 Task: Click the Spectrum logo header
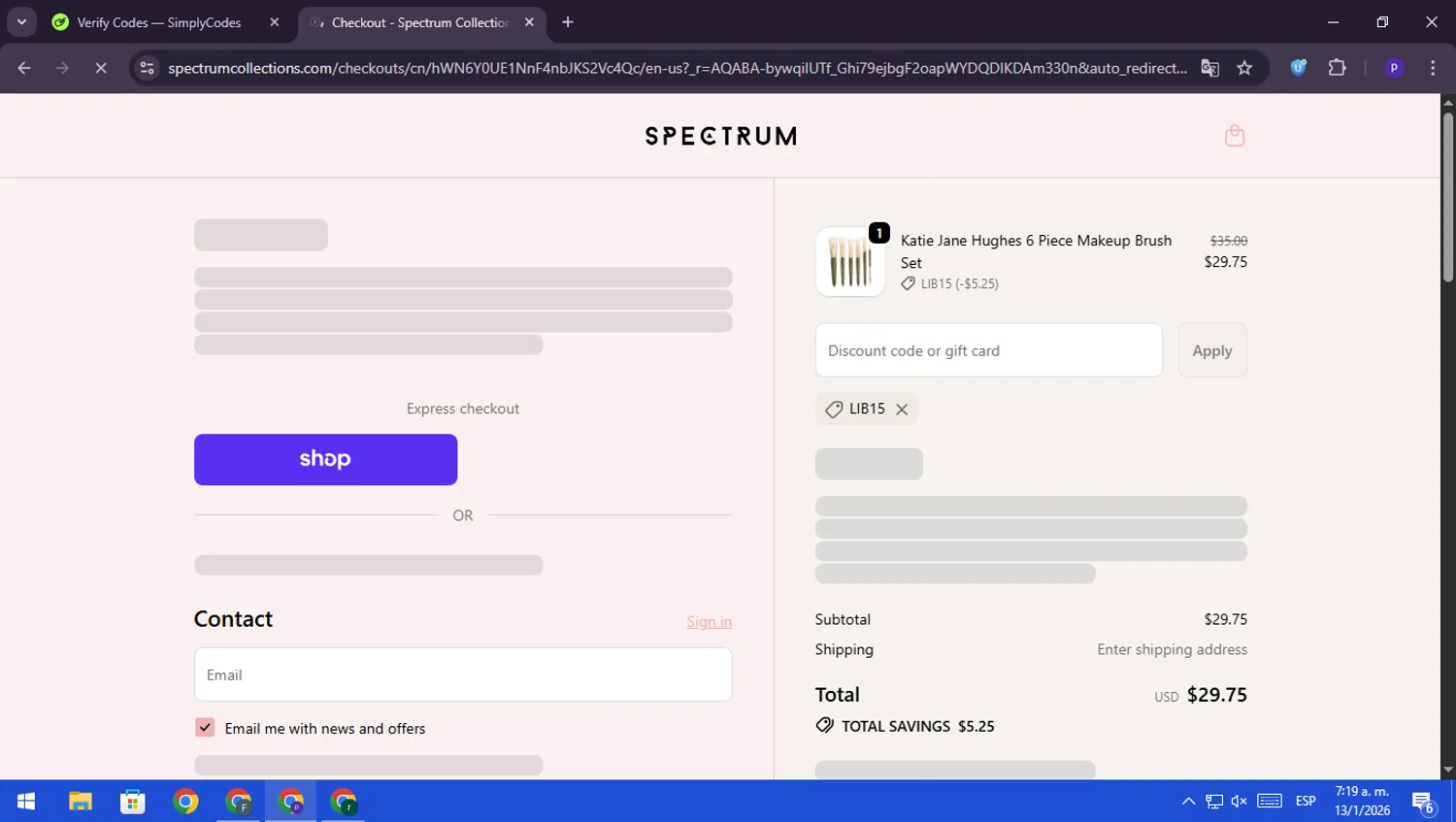721,136
